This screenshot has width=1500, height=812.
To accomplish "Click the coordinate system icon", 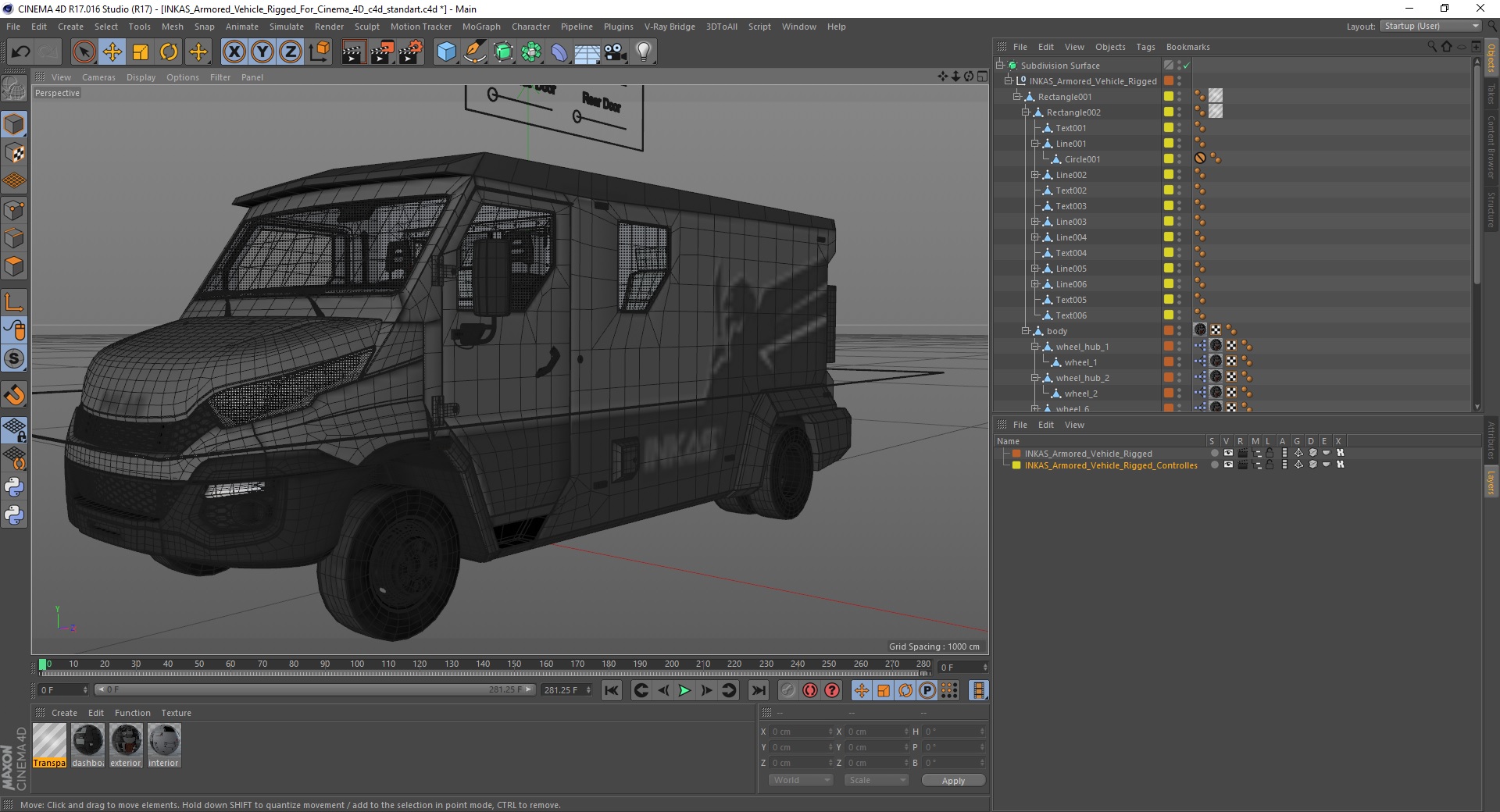I will pos(320,52).
